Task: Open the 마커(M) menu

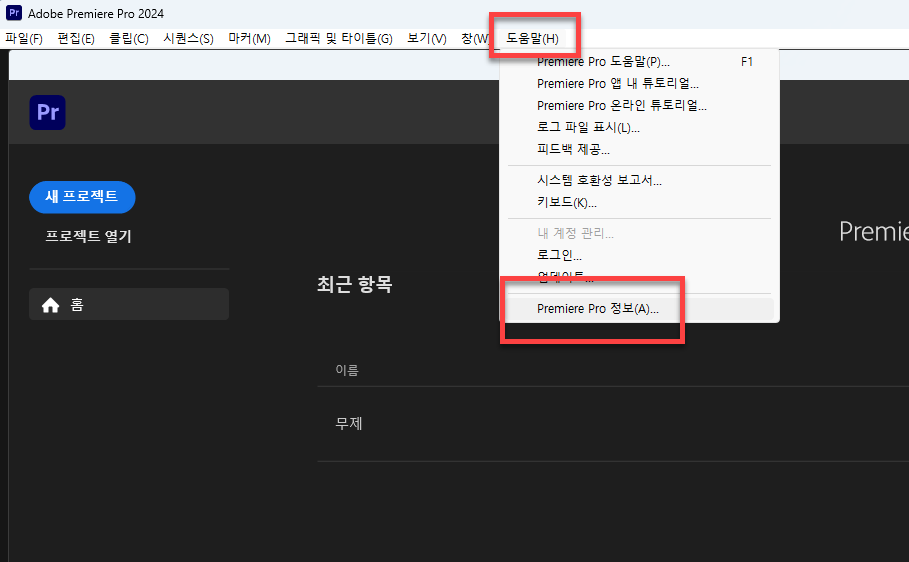Action: coord(249,39)
